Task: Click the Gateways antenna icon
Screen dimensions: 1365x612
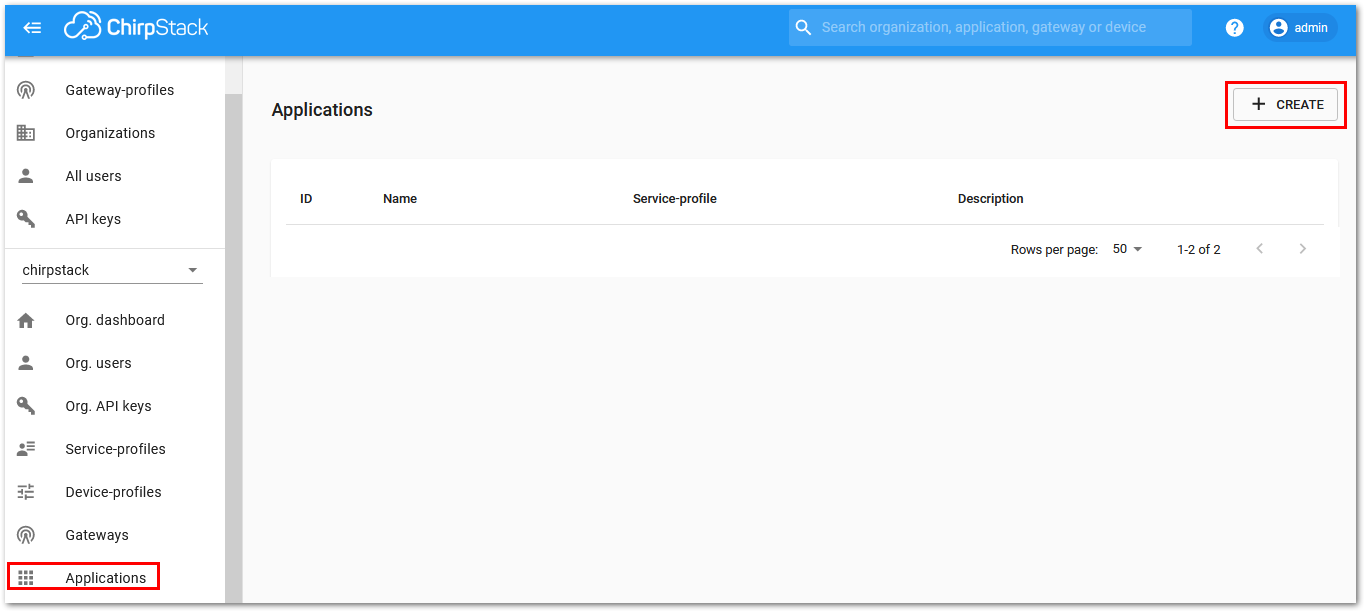Action: click(26, 535)
